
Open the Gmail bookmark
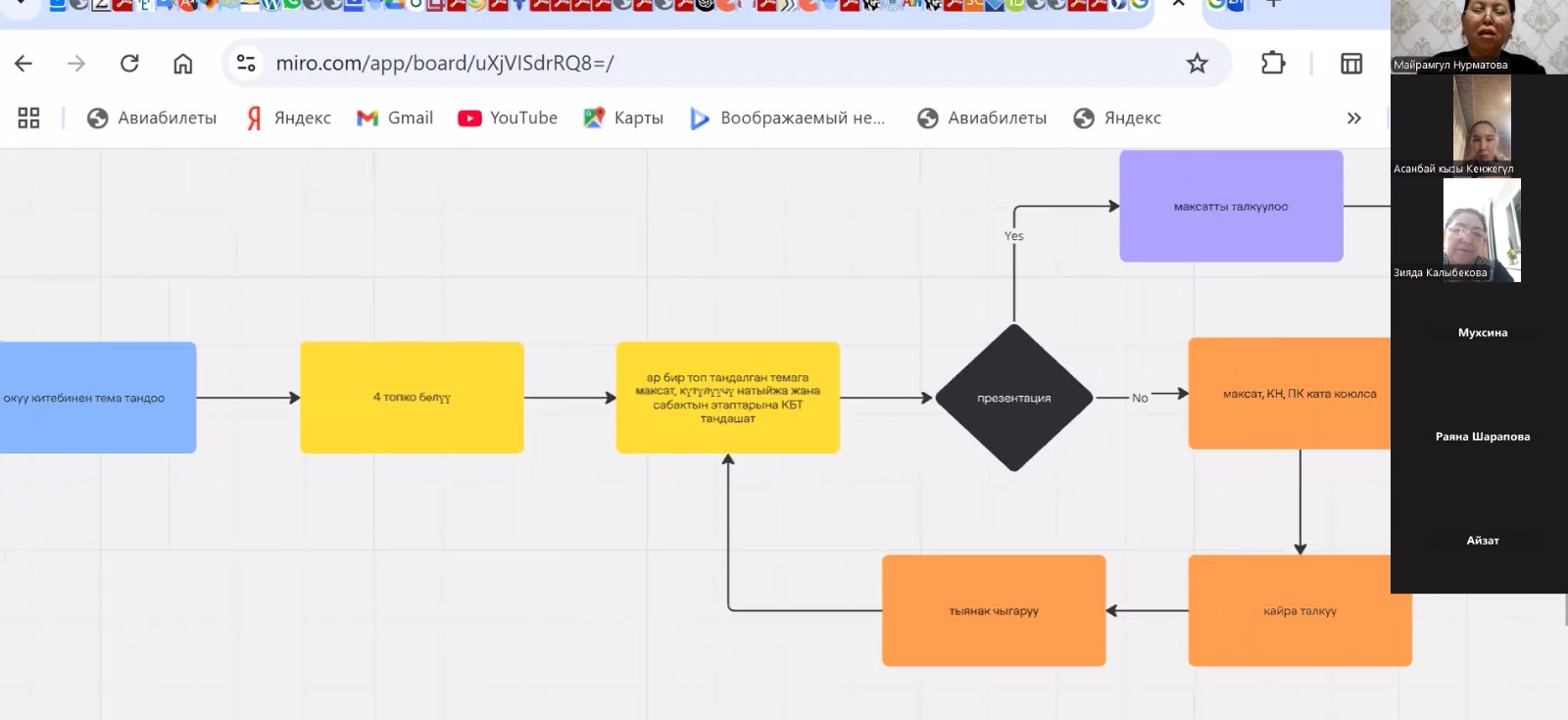click(395, 119)
